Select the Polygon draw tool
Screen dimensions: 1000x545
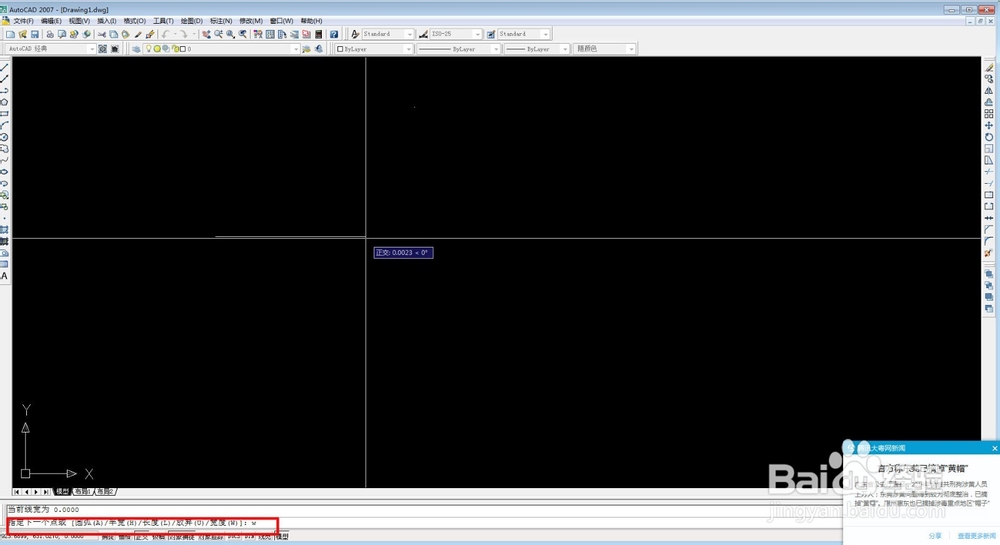4,102
